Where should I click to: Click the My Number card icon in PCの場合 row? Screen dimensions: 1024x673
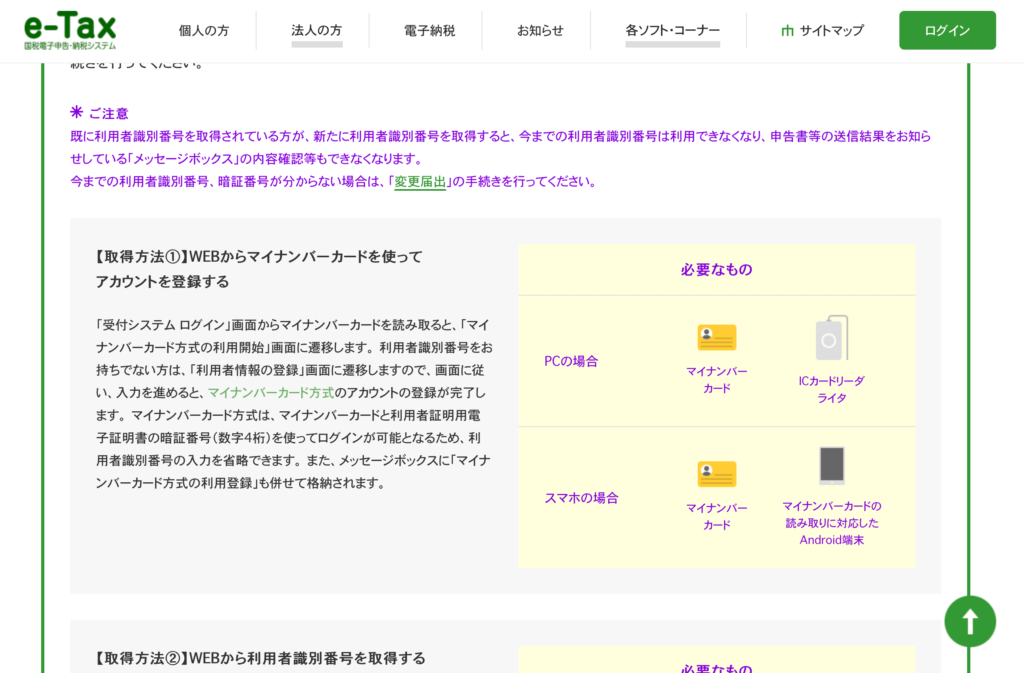point(716,337)
